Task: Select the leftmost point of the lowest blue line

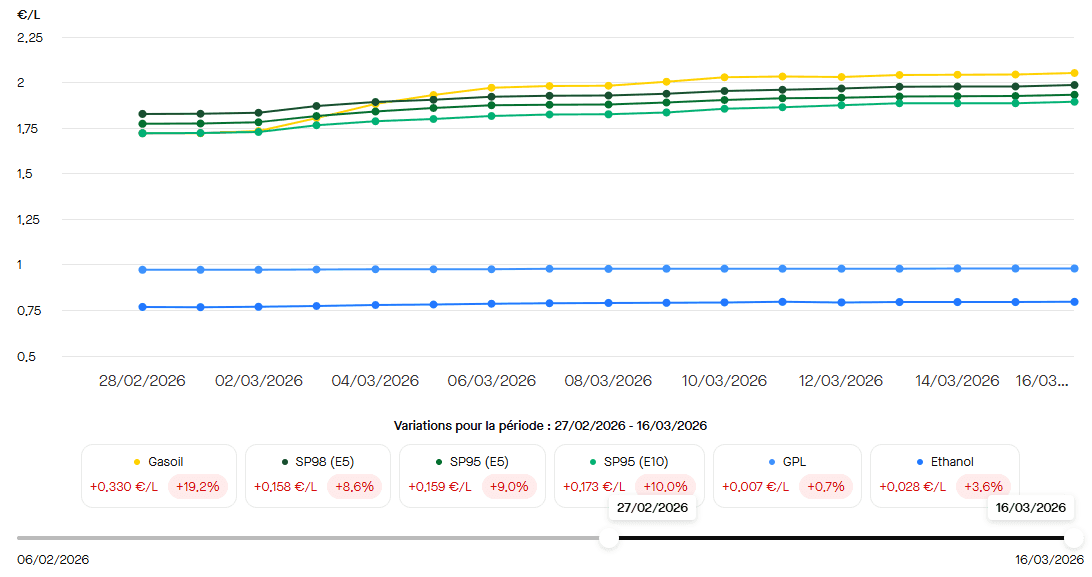Action: click(142, 307)
